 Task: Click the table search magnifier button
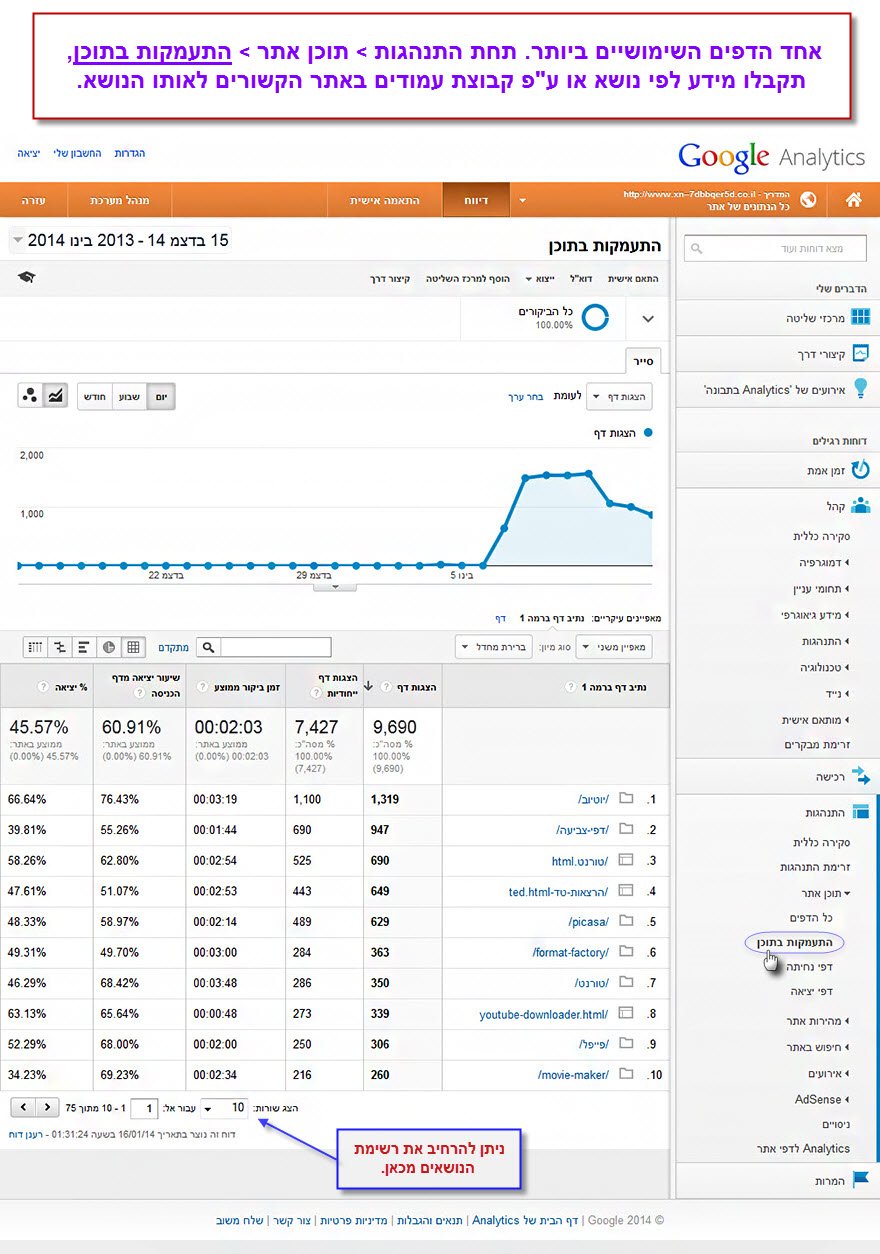point(208,647)
